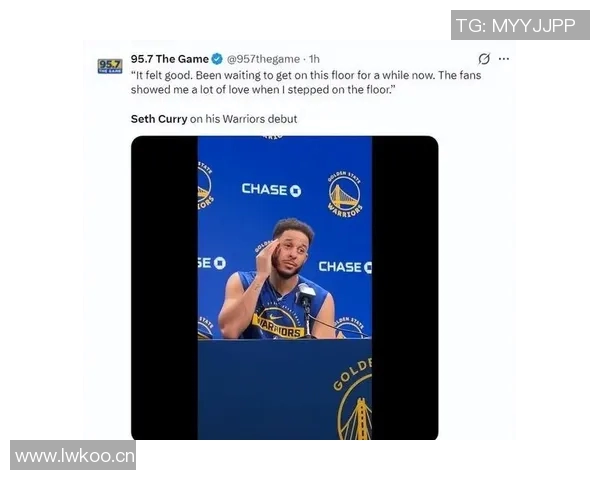The width and height of the screenshot is (600, 480).
Task: Click the 1h post timestamp
Action: [314, 59]
